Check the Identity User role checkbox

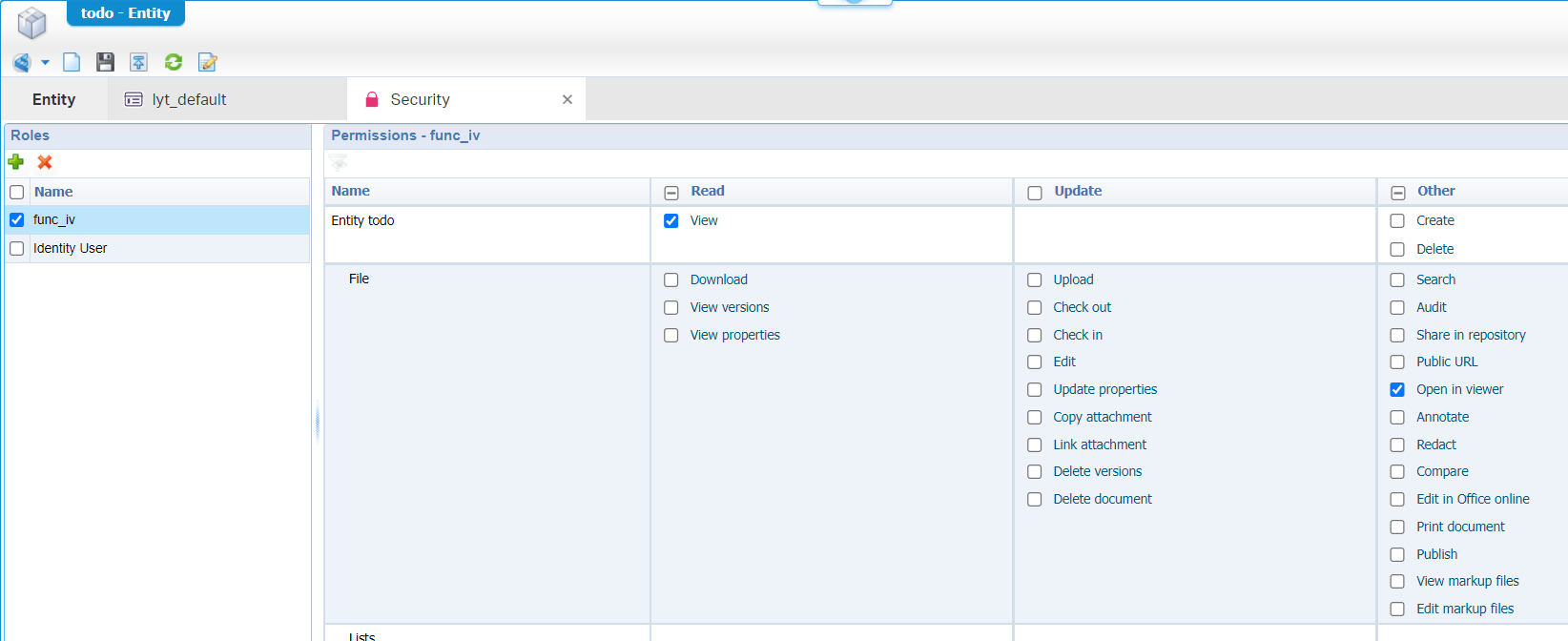click(17, 248)
